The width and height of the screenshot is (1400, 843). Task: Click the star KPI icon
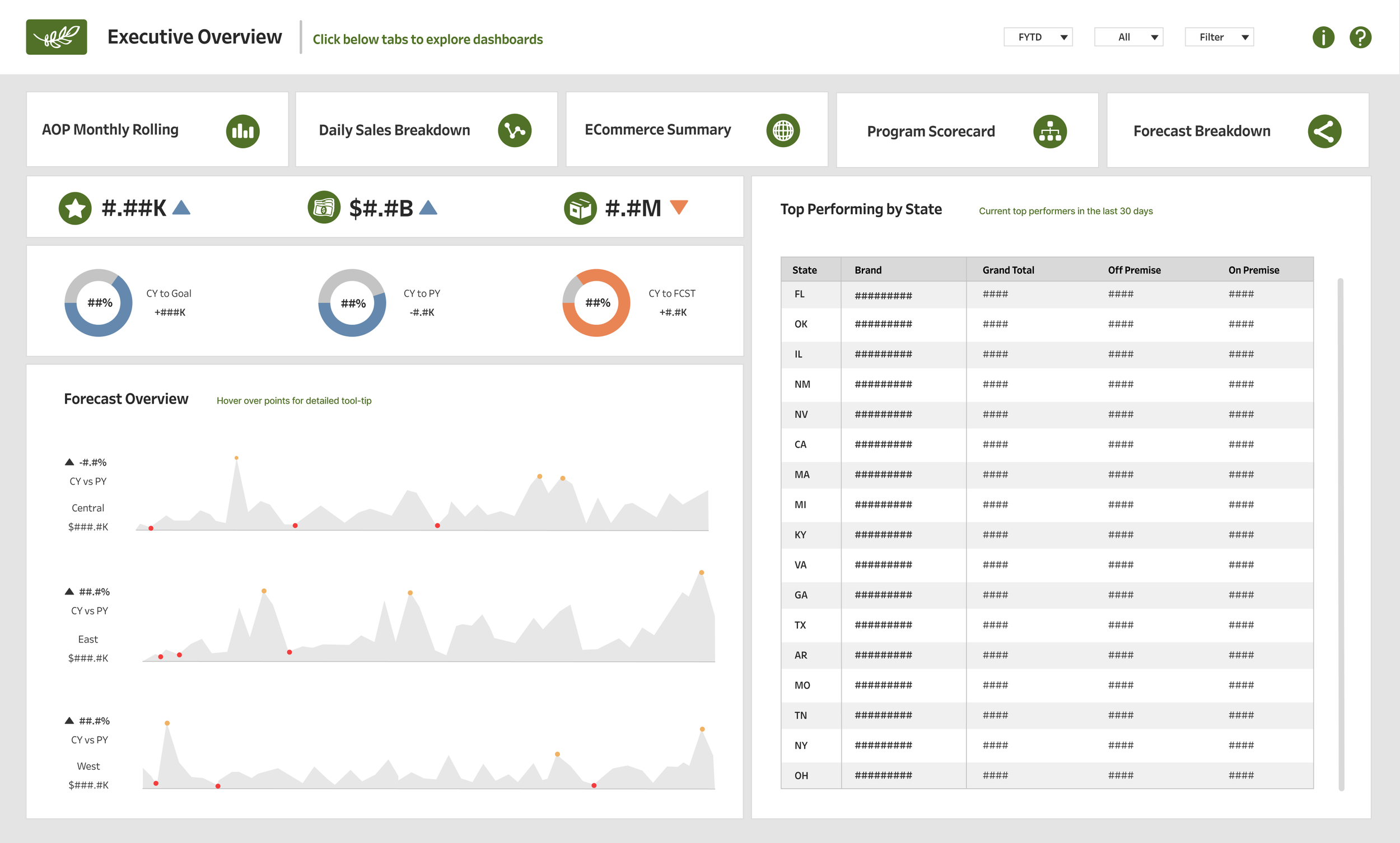pos(75,207)
